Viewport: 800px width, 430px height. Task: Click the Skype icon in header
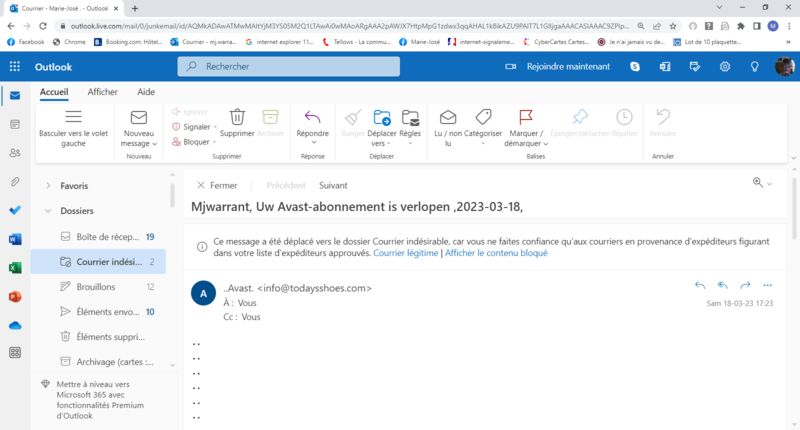(635, 66)
